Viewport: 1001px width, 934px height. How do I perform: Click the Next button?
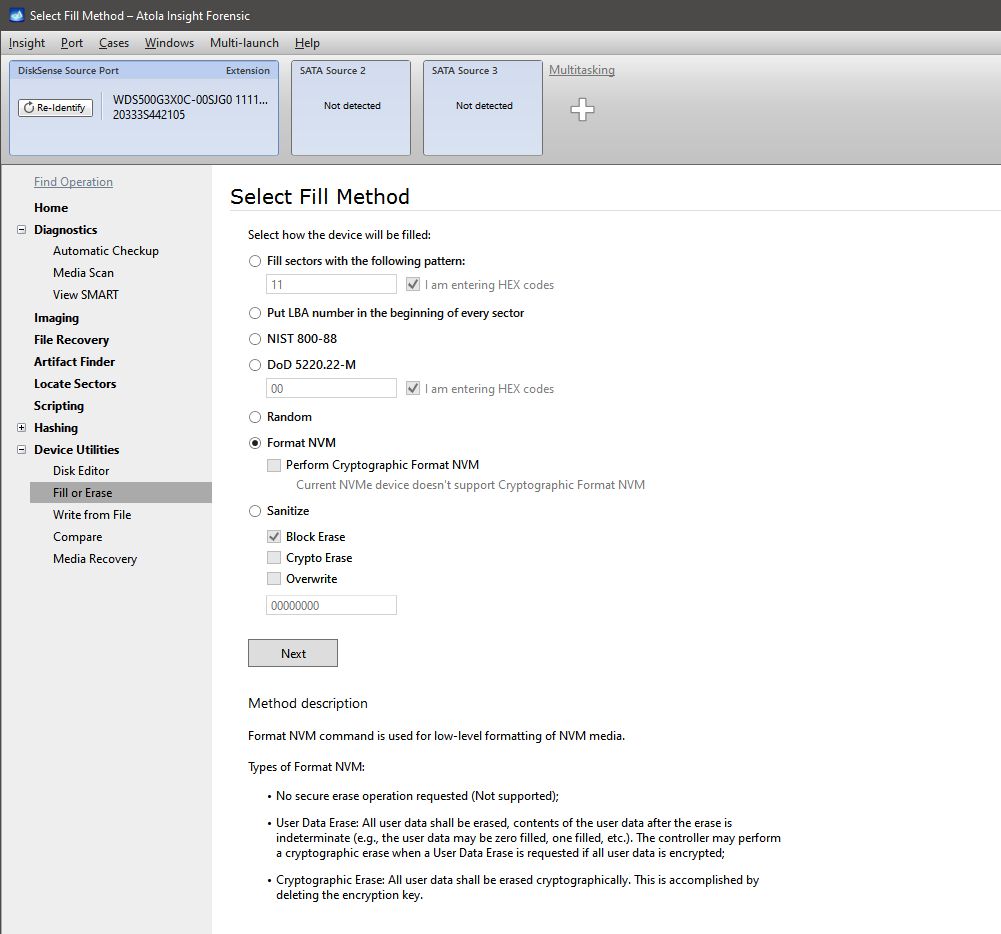coord(293,653)
